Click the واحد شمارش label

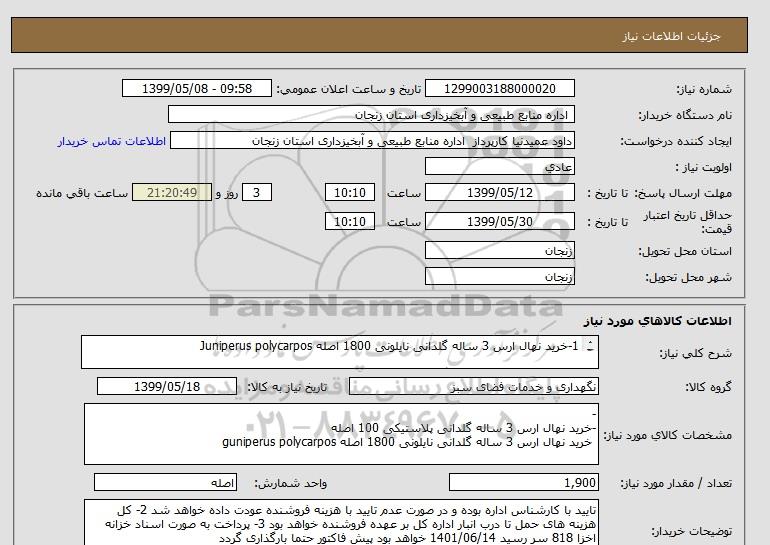(291, 484)
